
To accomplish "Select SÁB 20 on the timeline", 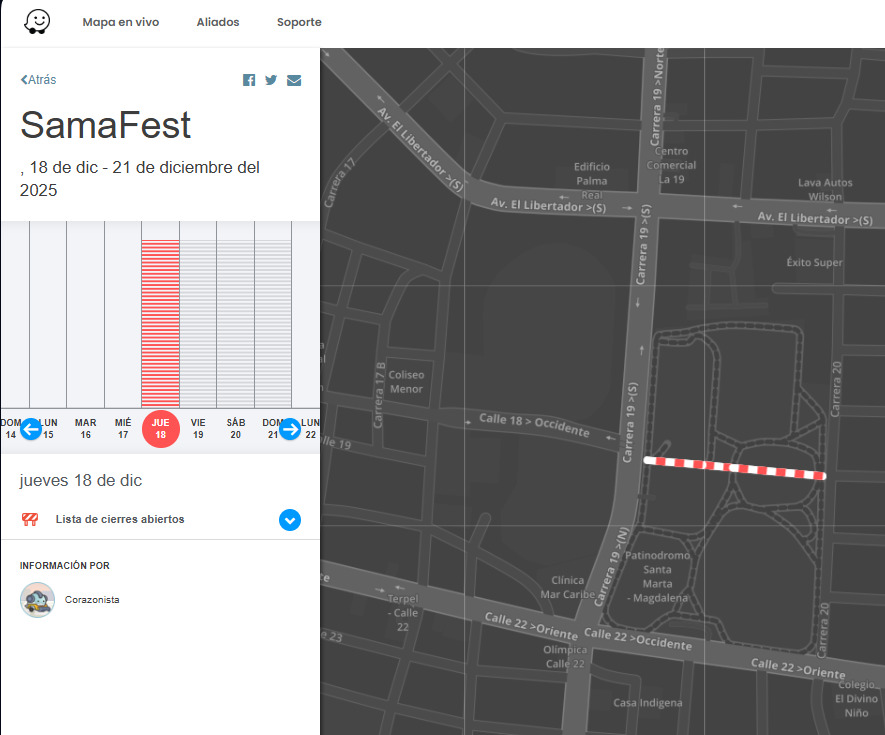I will tap(236, 429).
